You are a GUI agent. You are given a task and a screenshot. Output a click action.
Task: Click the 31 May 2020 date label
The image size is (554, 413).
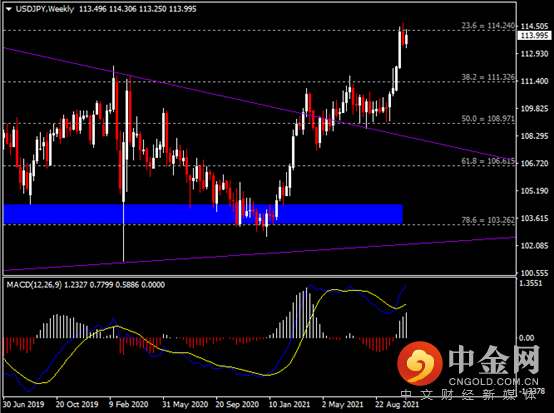click(185, 404)
